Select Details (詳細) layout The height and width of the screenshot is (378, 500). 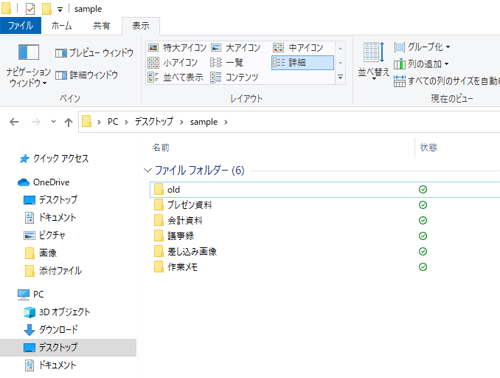coord(302,62)
